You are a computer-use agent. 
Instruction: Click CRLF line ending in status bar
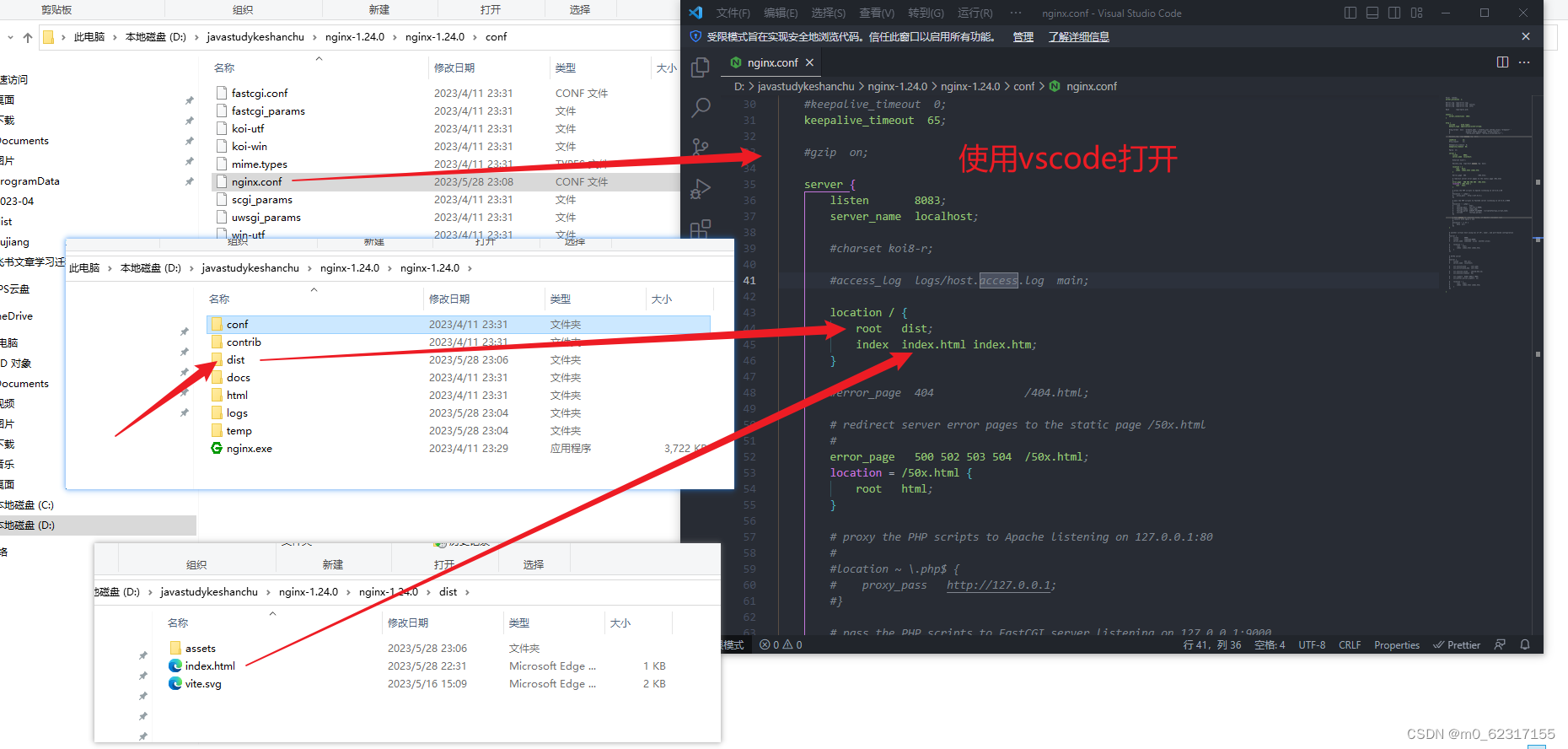pyautogui.click(x=1350, y=644)
